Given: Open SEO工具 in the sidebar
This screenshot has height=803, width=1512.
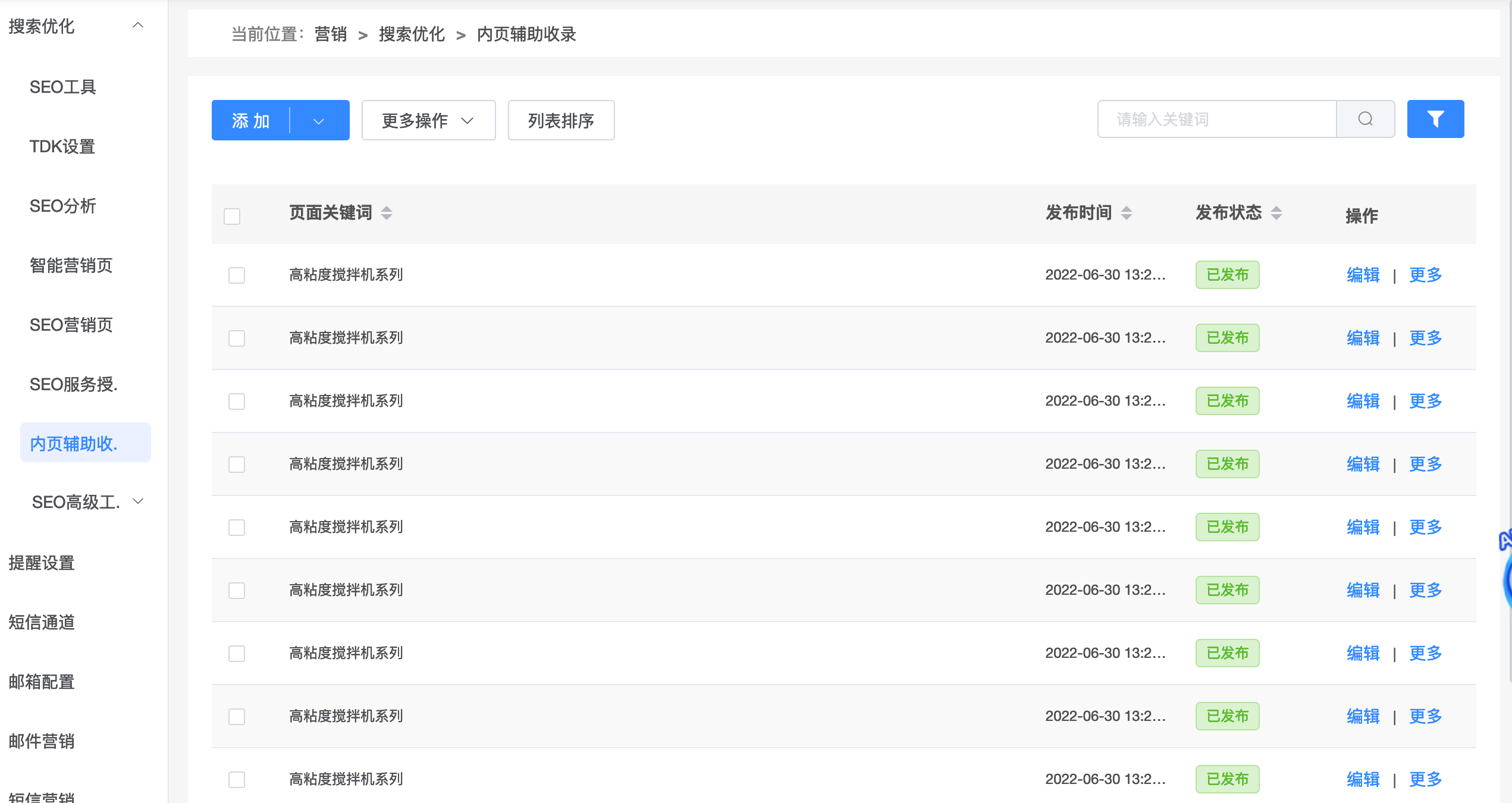Looking at the screenshot, I should (63, 87).
